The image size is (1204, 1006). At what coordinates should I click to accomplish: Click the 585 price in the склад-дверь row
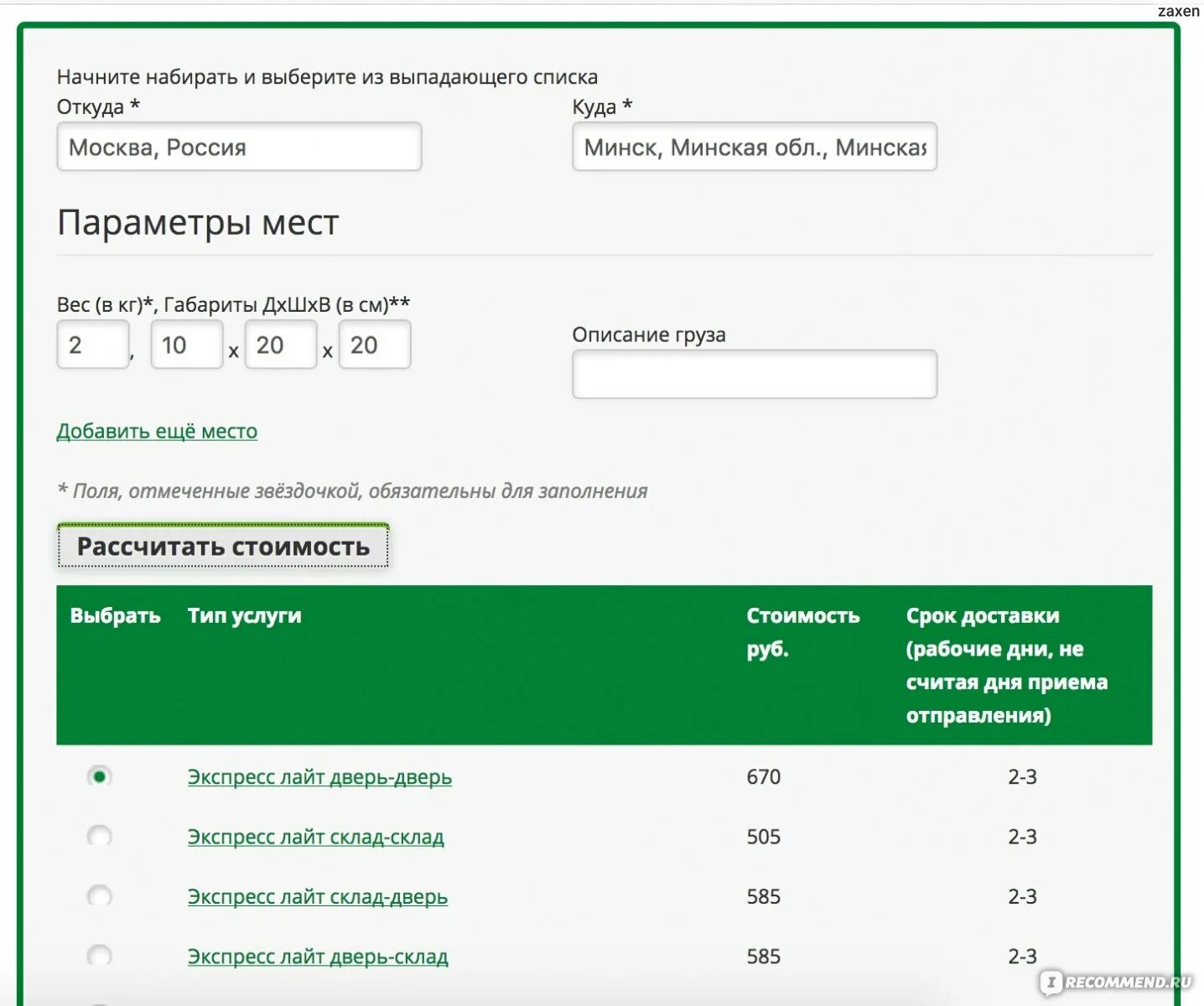(764, 897)
